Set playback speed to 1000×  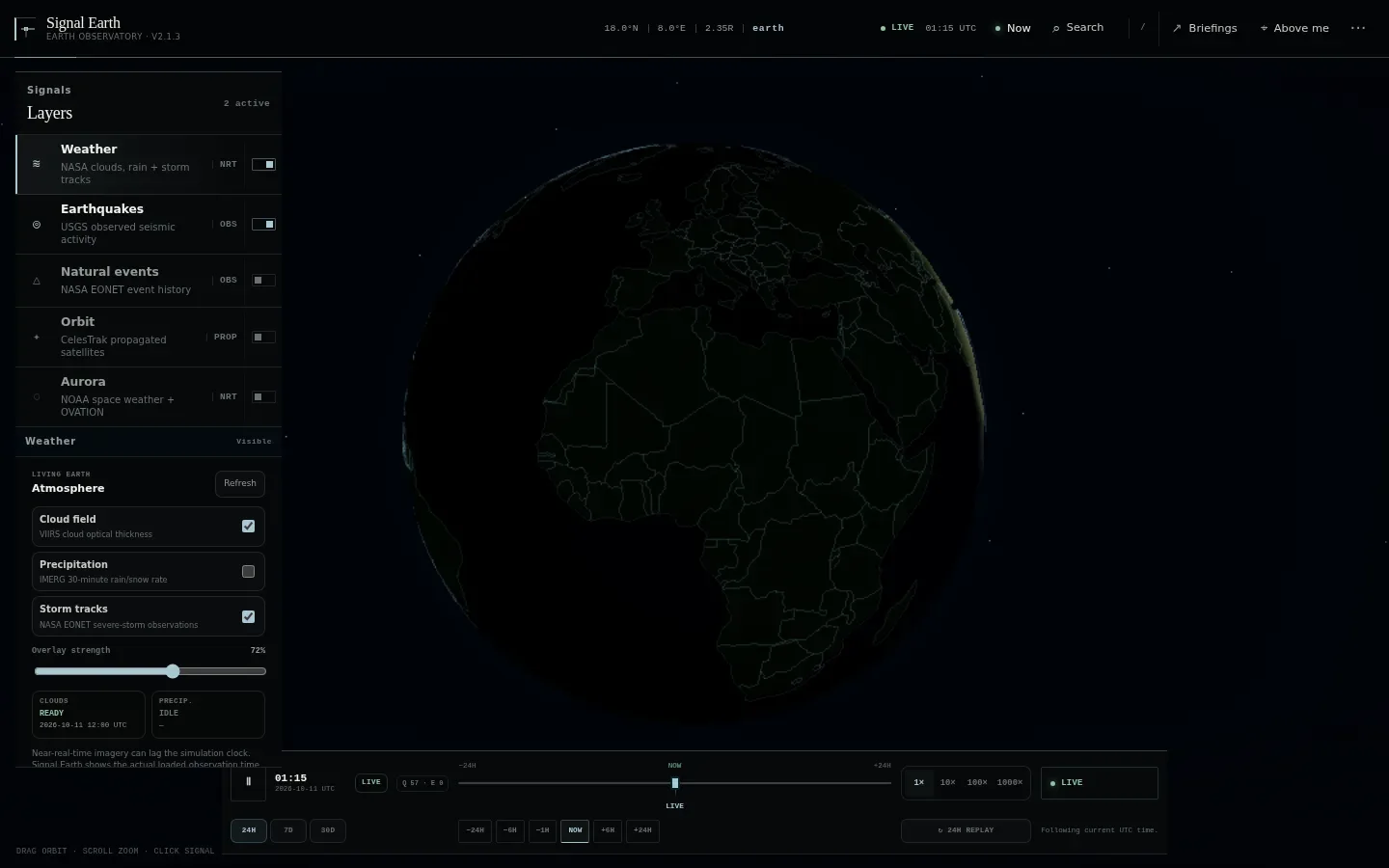tap(1010, 783)
